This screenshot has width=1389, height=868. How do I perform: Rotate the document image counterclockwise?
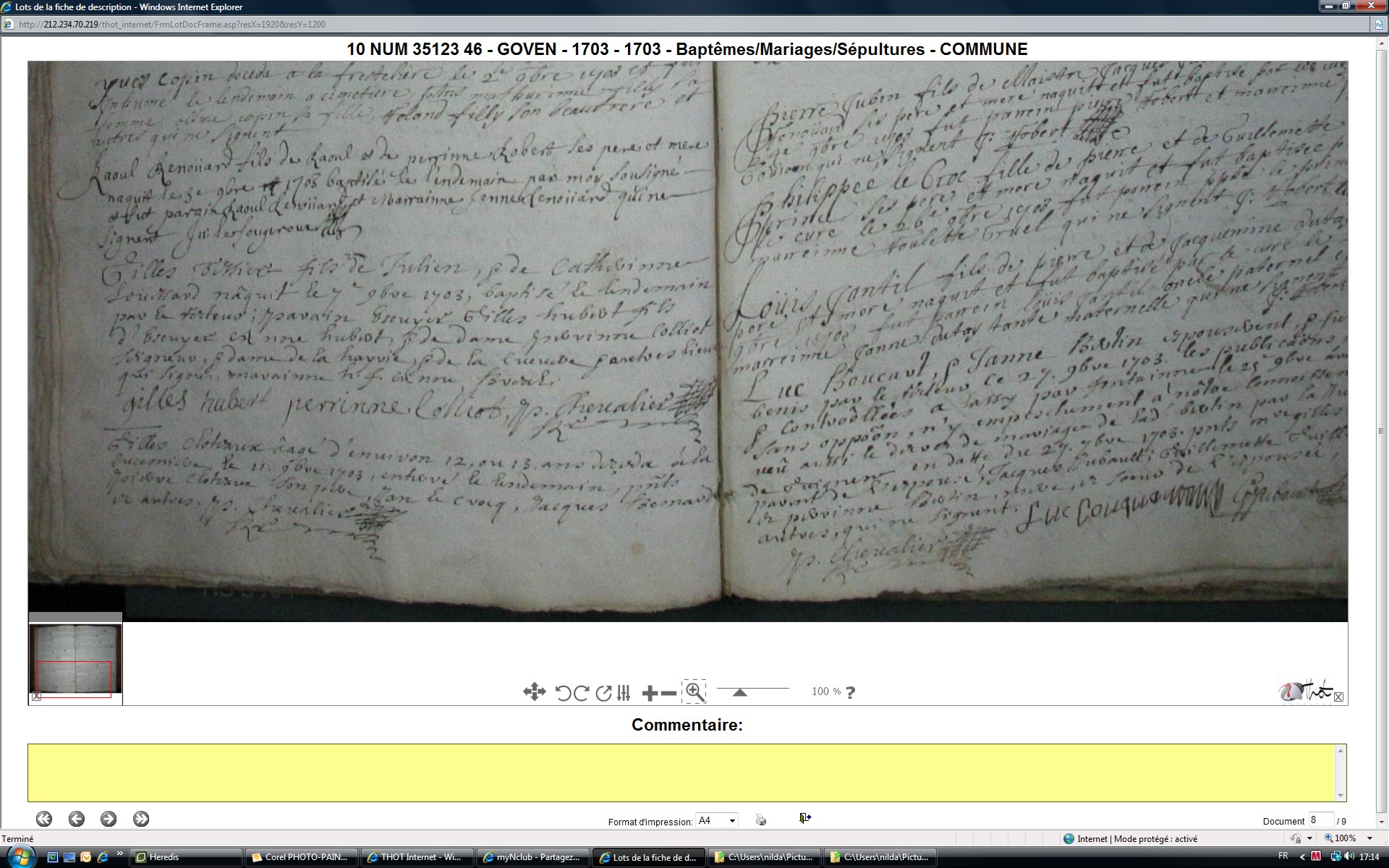tap(563, 693)
